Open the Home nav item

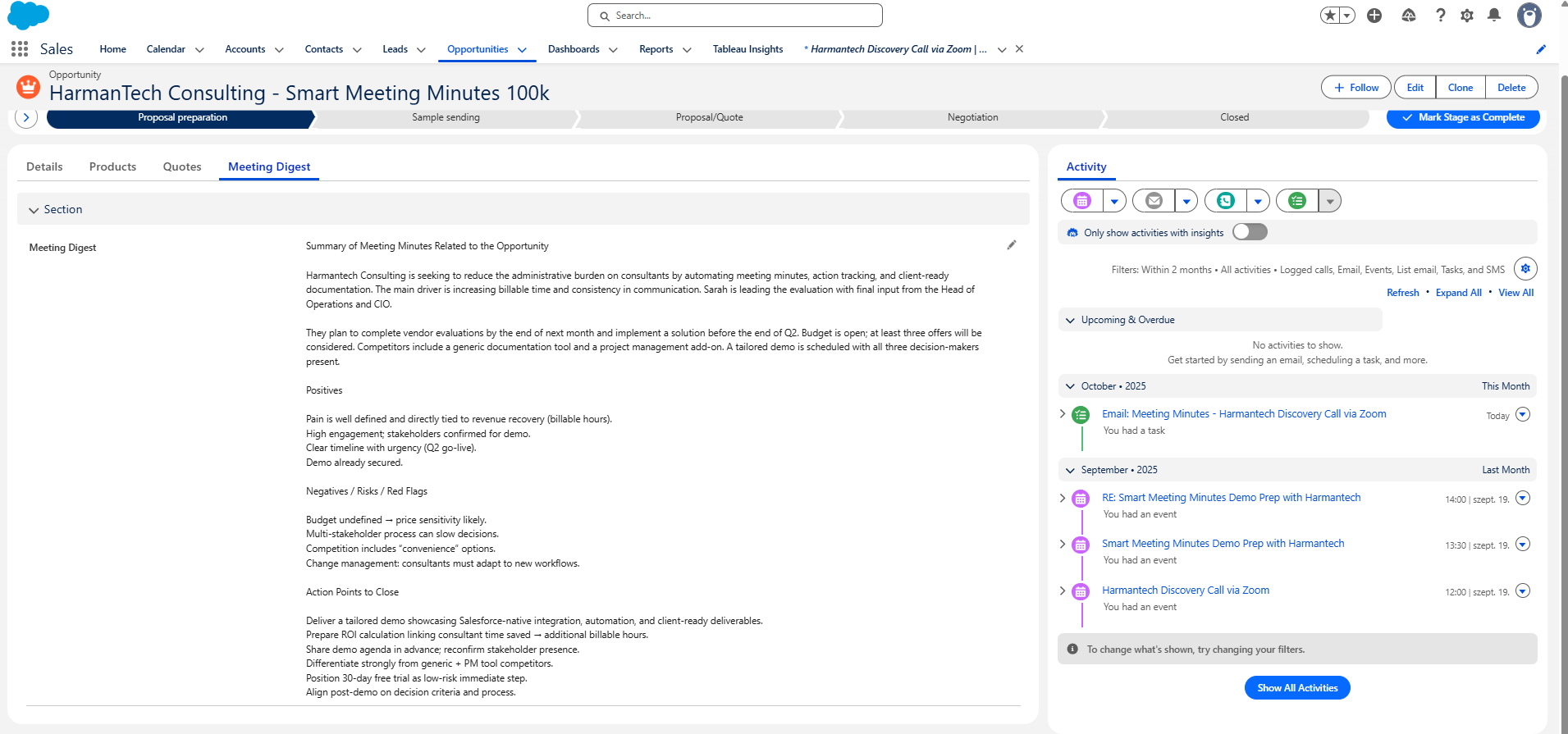click(x=113, y=49)
